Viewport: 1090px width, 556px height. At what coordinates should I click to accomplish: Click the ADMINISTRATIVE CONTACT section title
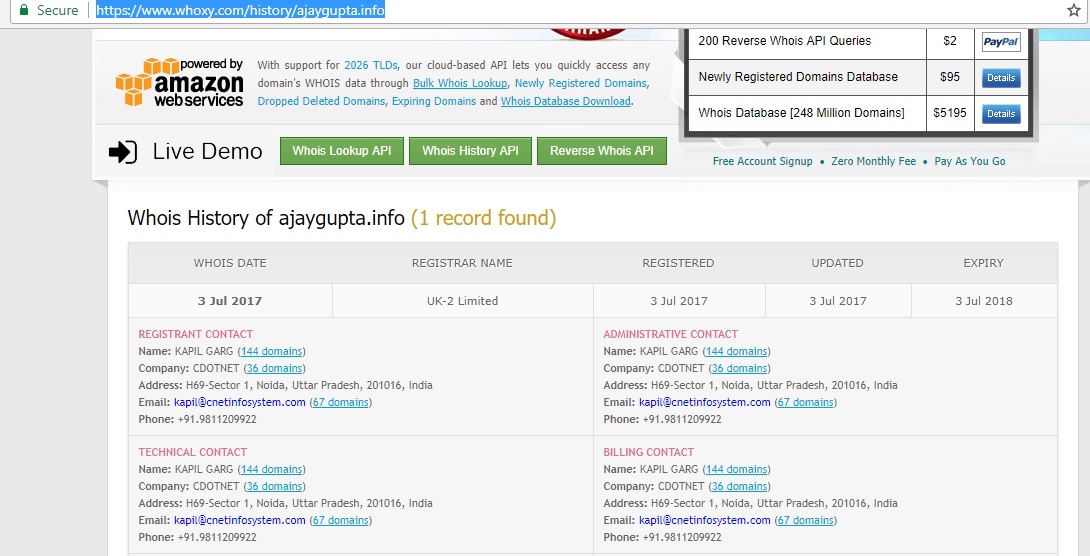click(671, 334)
